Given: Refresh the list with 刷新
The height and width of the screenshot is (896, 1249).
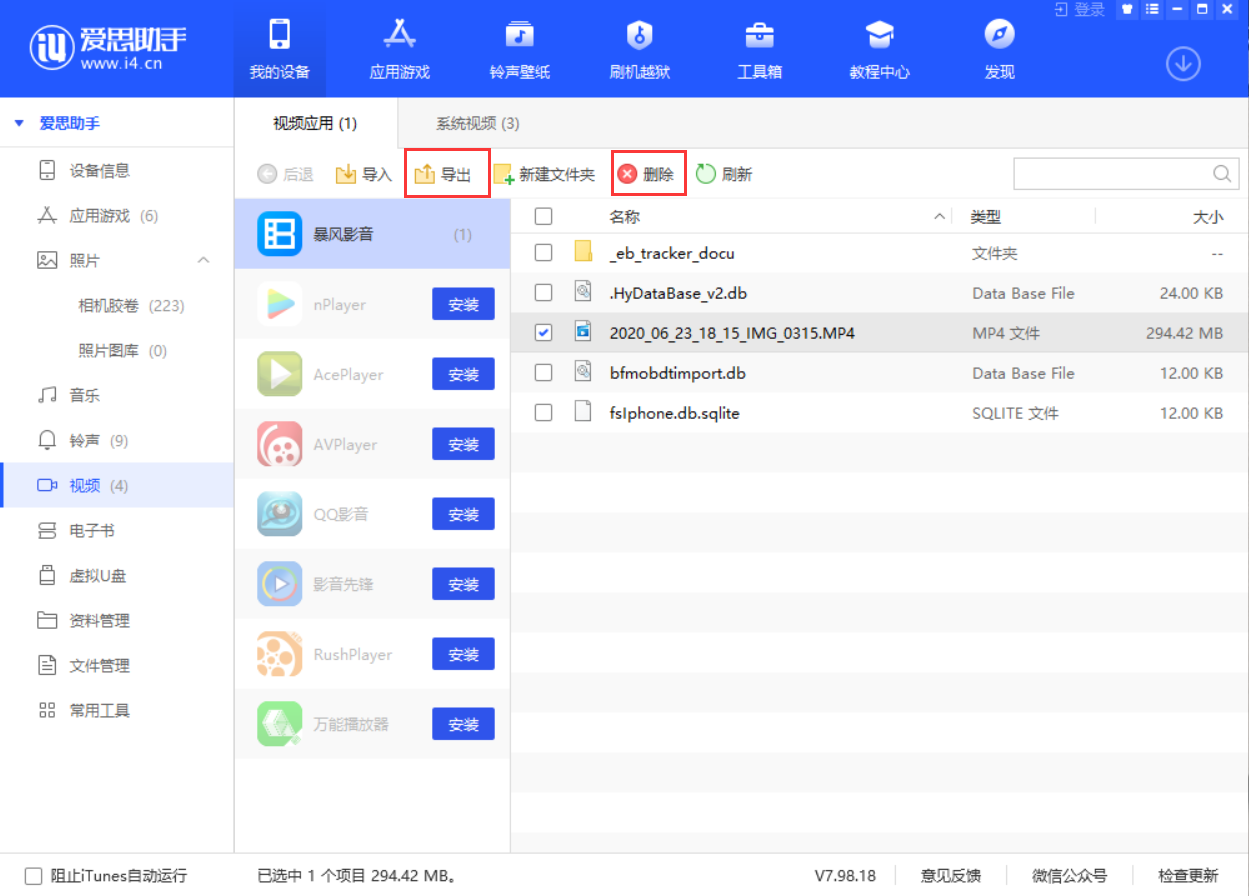Looking at the screenshot, I should pyautogui.click(x=724, y=174).
